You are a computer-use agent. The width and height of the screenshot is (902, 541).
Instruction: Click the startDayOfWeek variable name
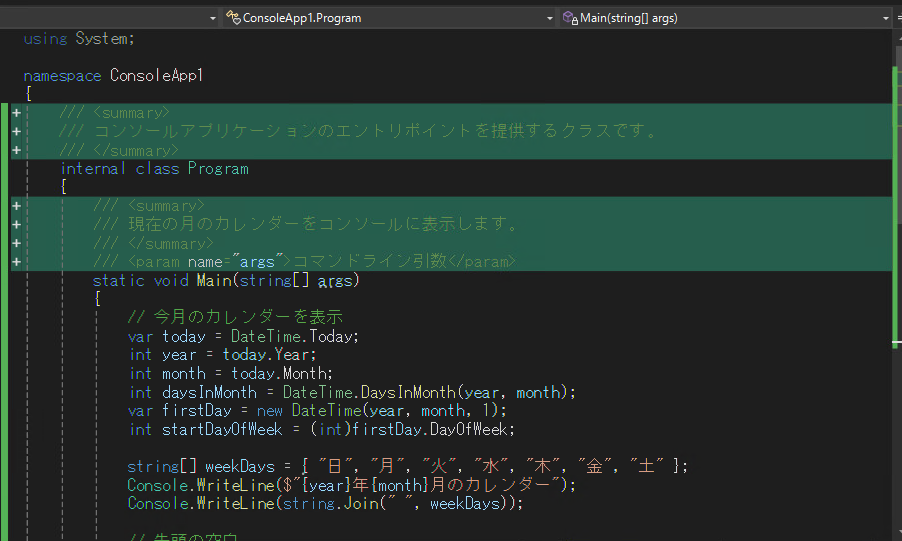click(210, 429)
